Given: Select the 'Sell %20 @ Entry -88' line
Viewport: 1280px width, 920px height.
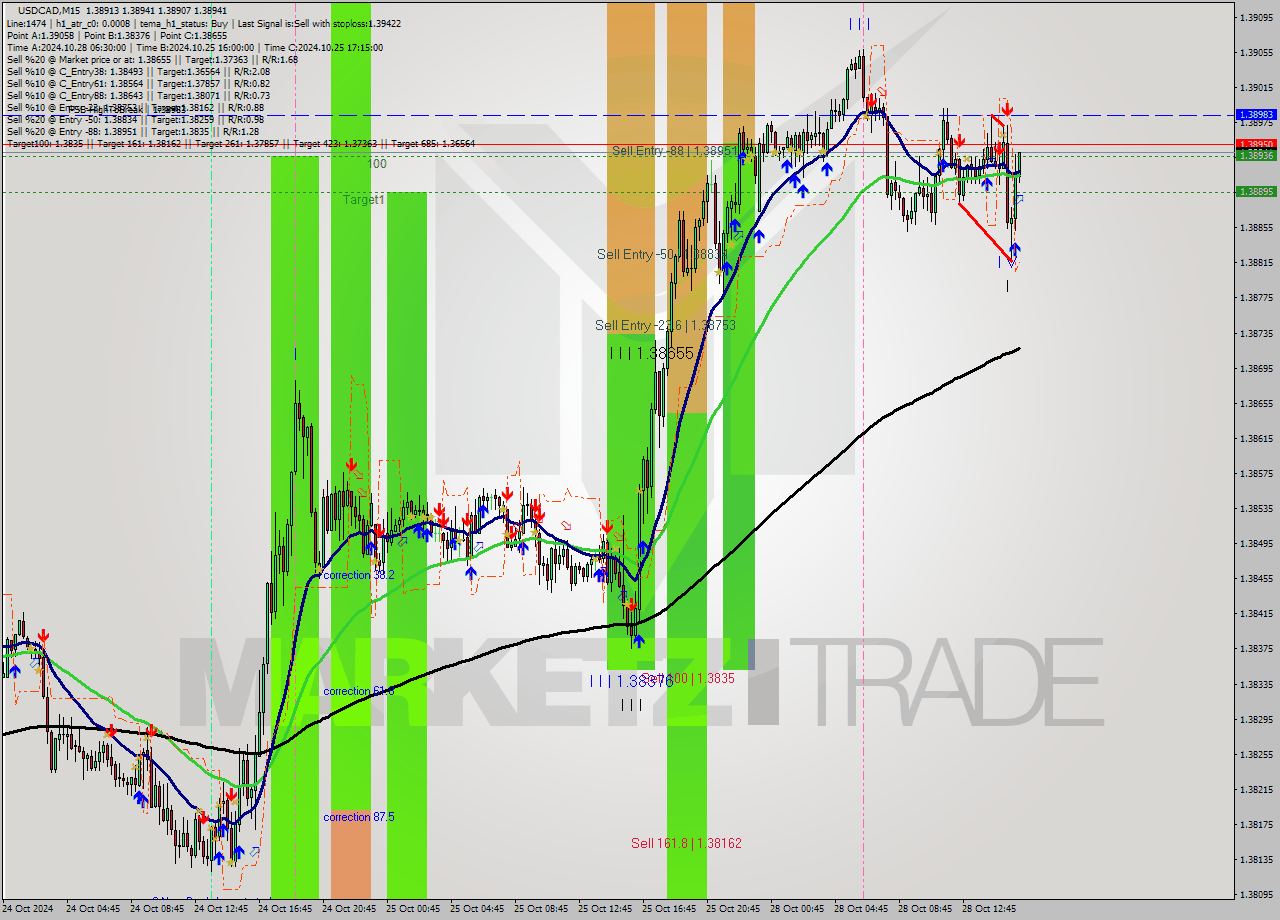Looking at the screenshot, I should [132, 131].
